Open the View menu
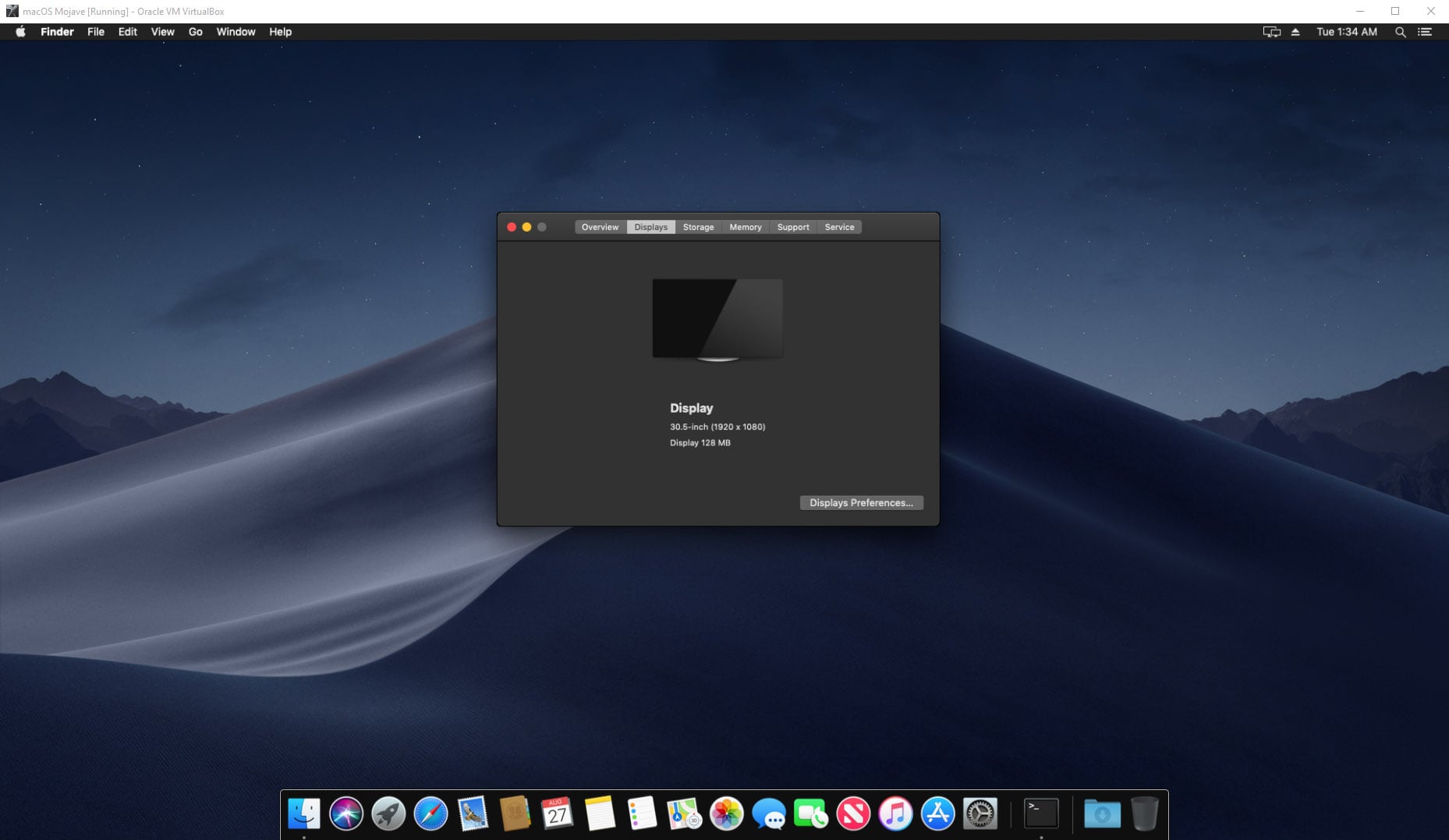This screenshot has width=1449, height=840. pos(162,32)
